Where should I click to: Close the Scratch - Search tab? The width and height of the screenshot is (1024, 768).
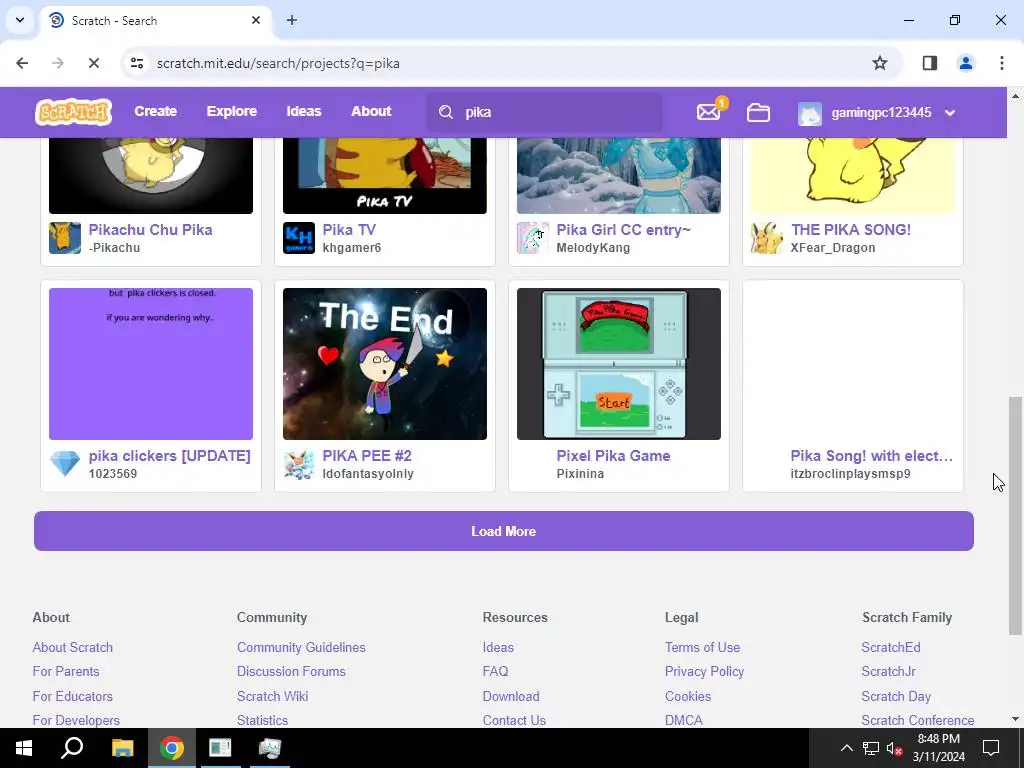click(x=256, y=20)
